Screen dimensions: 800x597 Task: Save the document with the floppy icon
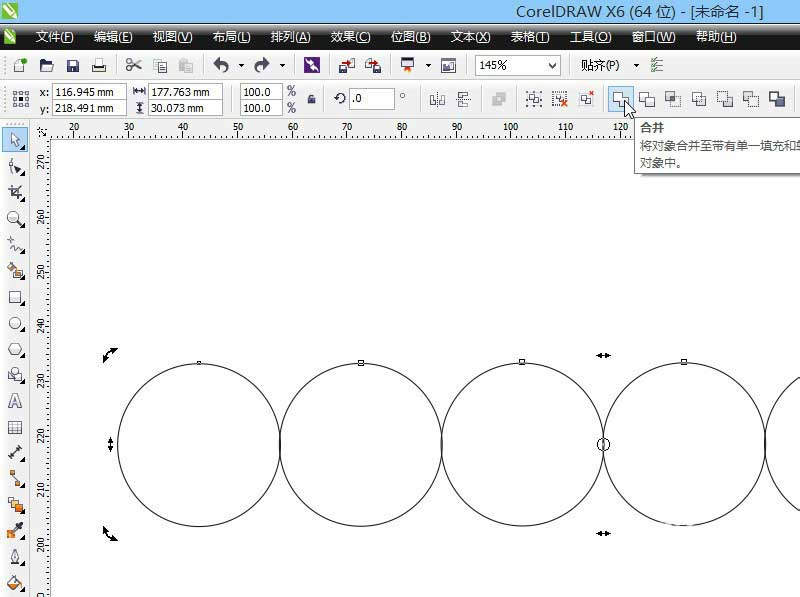73,65
